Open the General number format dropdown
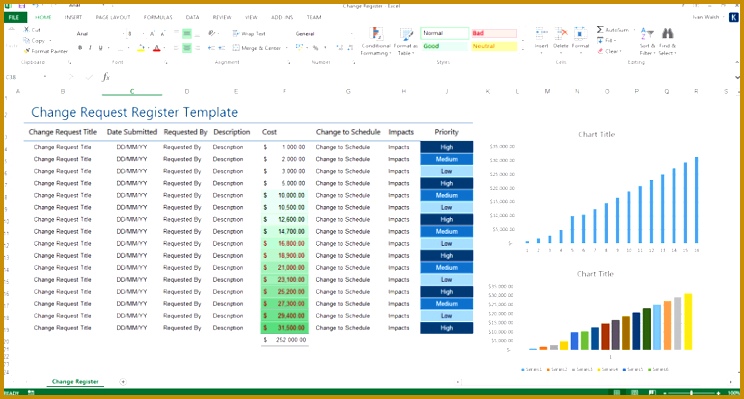This screenshot has height=399, width=744. (x=352, y=34)
